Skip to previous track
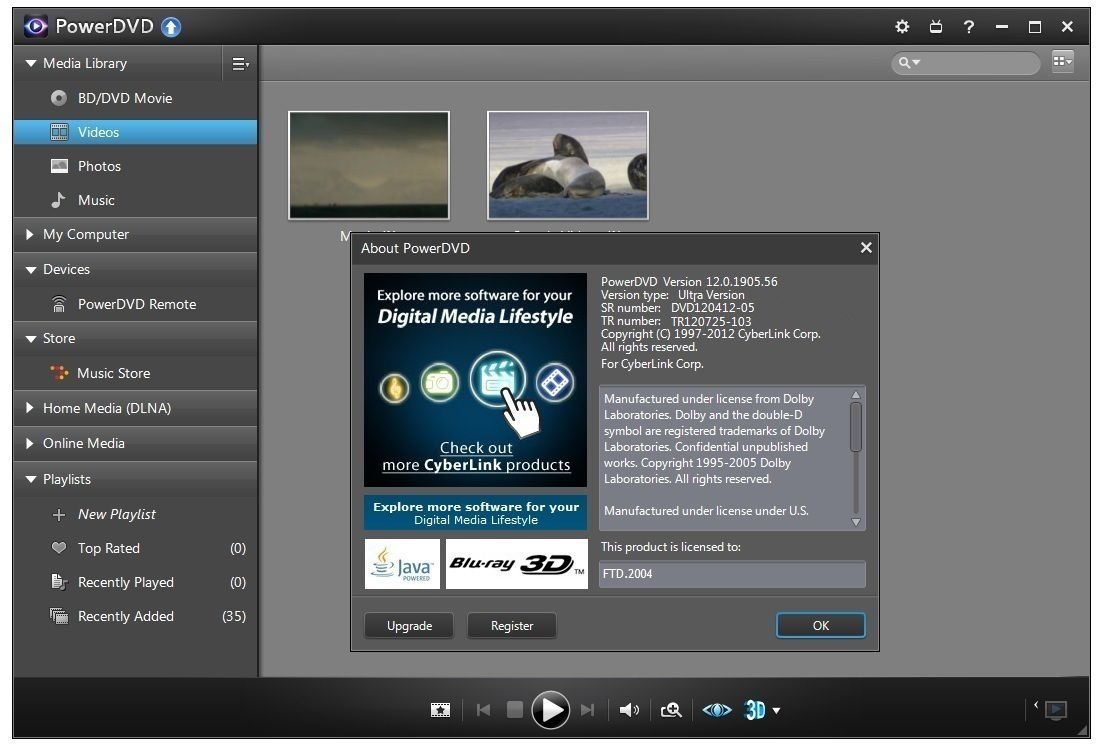This screenshot has height=751, width=1100. coord(483,710)
